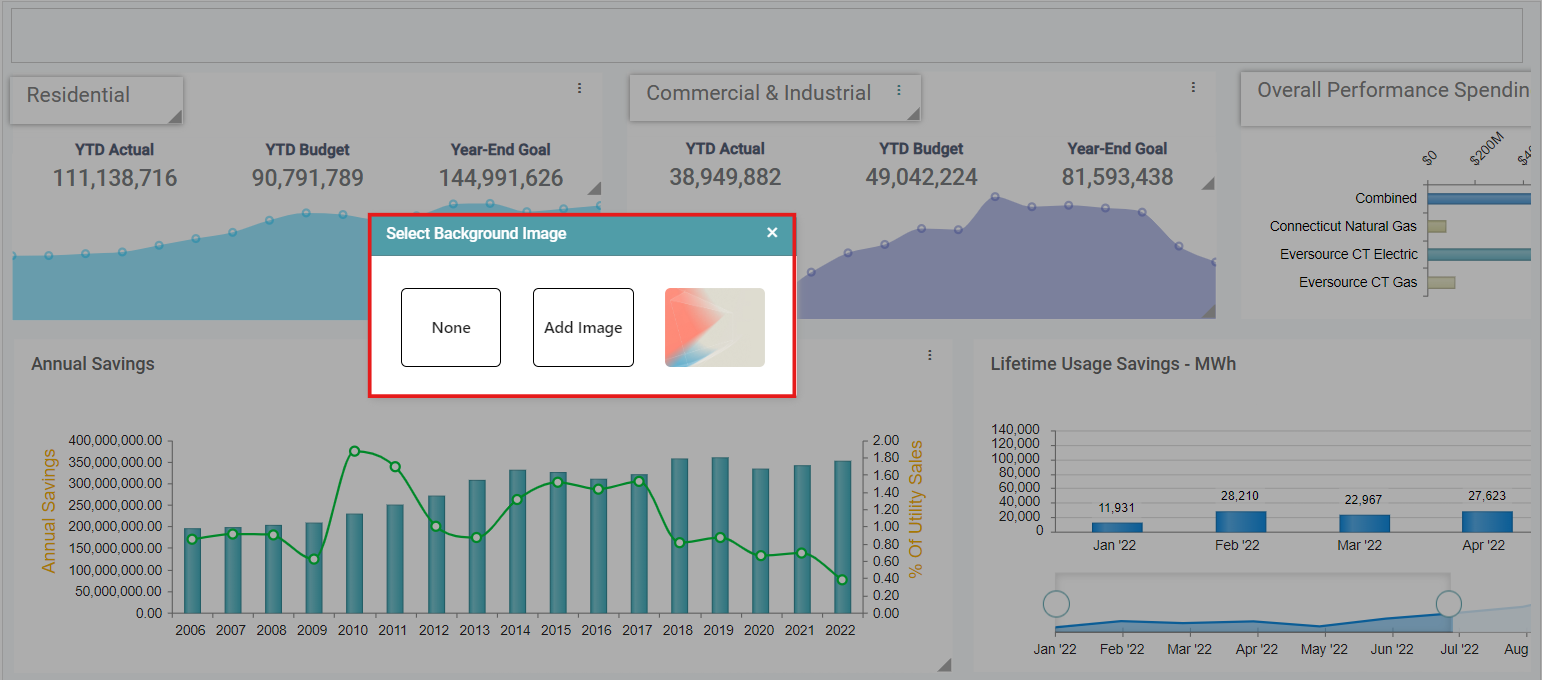
Task: Open Residential panel three-dot menu
Action: coord(579,88)
